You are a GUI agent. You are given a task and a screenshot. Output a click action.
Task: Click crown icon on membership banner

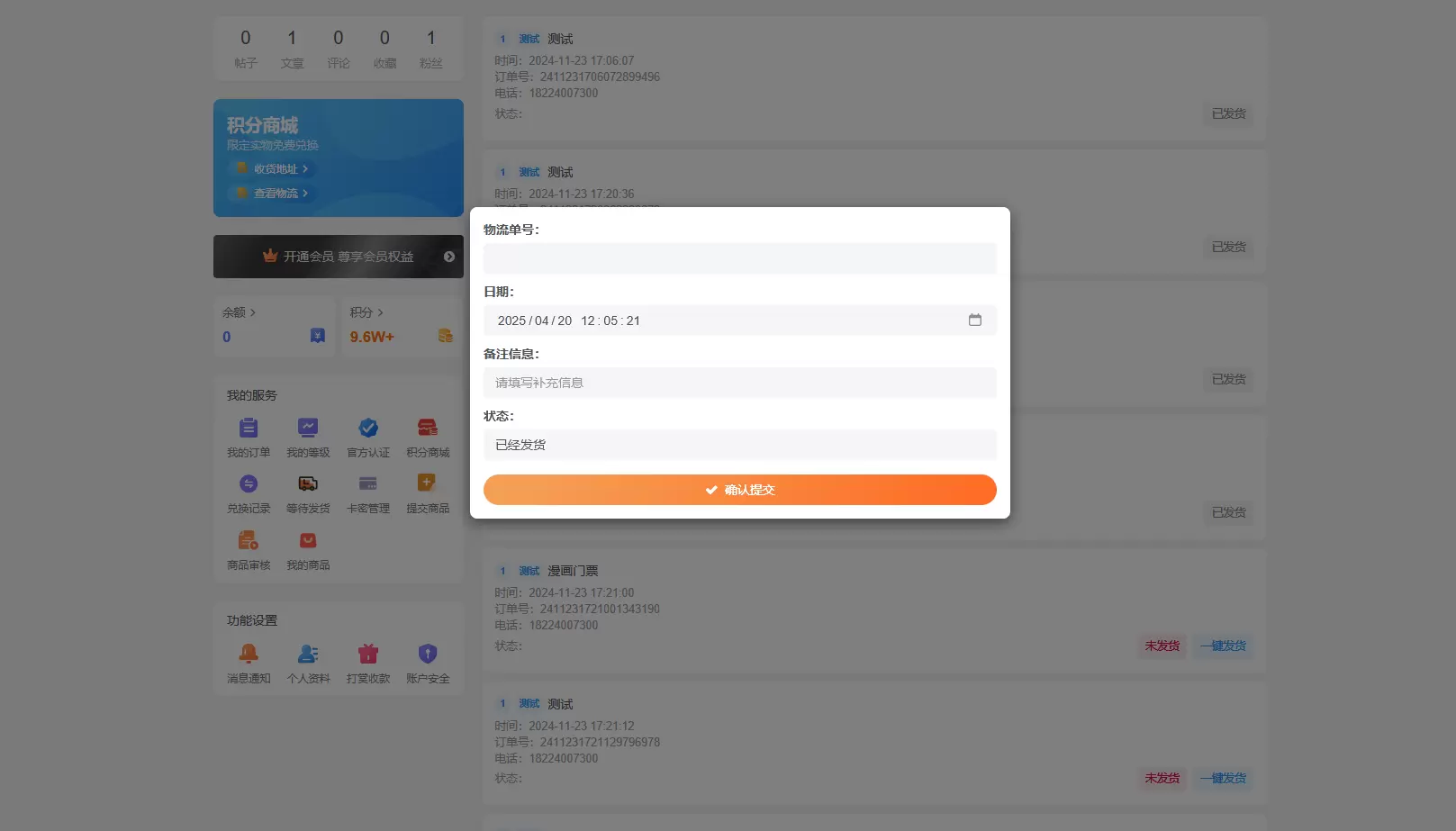pos(270,256)
